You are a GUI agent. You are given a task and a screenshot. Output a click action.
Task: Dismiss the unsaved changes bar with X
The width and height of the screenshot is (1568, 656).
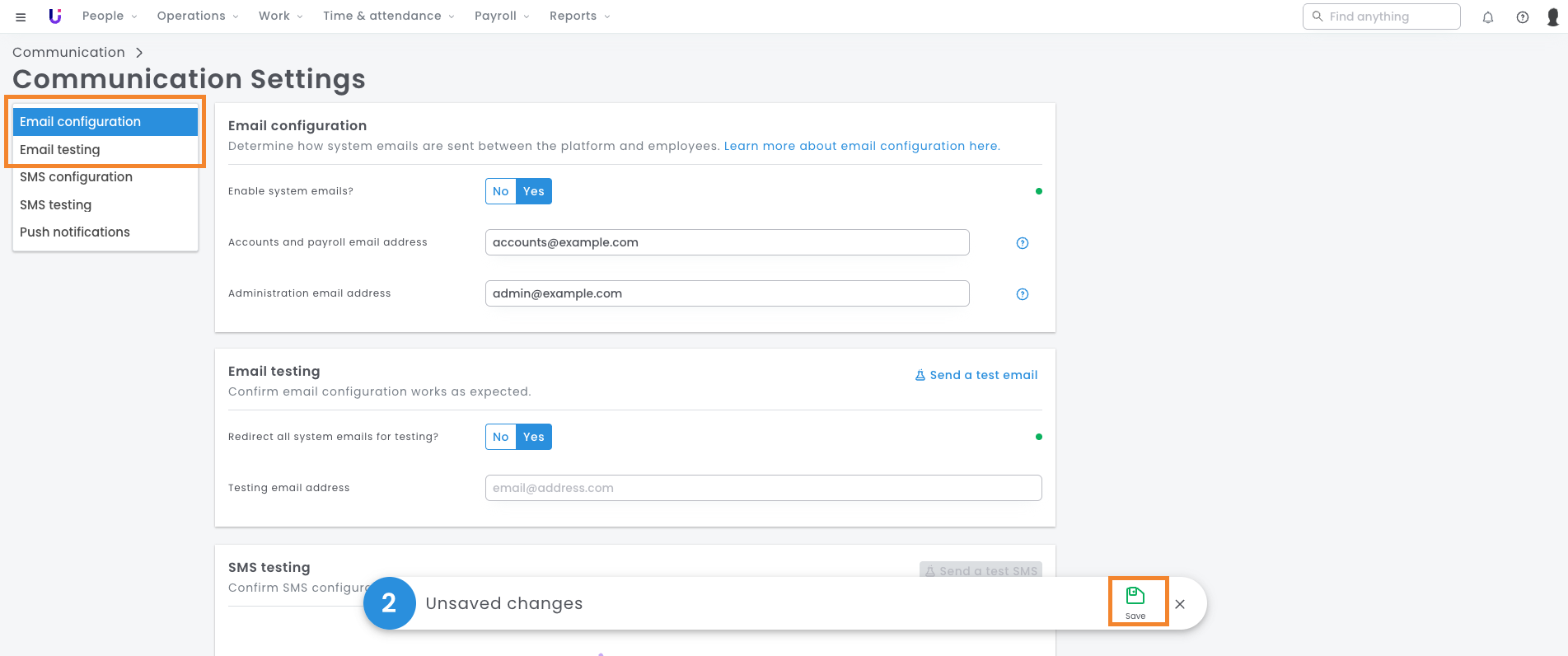1180,604
